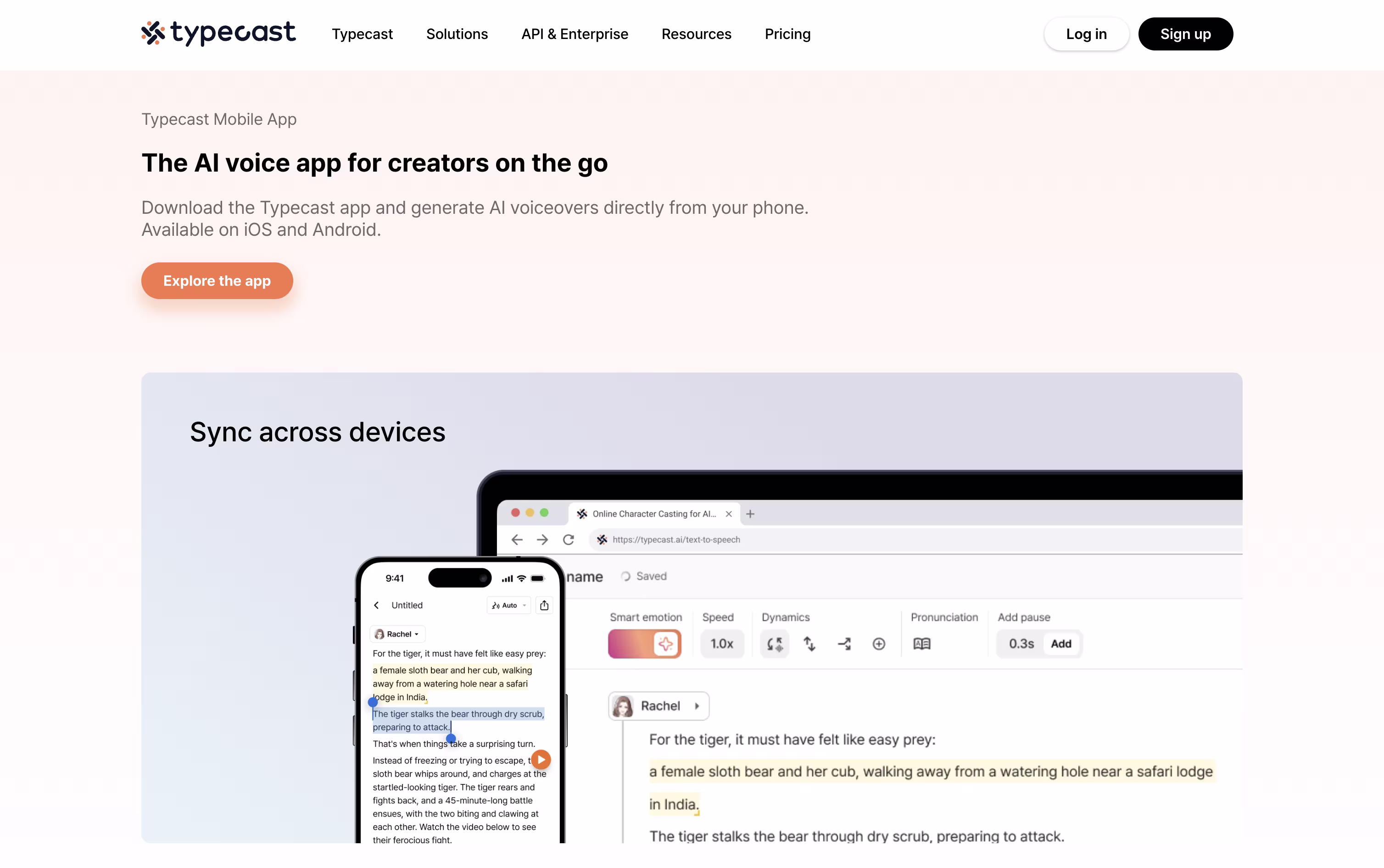Viewport: 1384px width, 868px height.
Task: Click 'For the tiger' line in desktop editor
Action: (x=792, y=740)
